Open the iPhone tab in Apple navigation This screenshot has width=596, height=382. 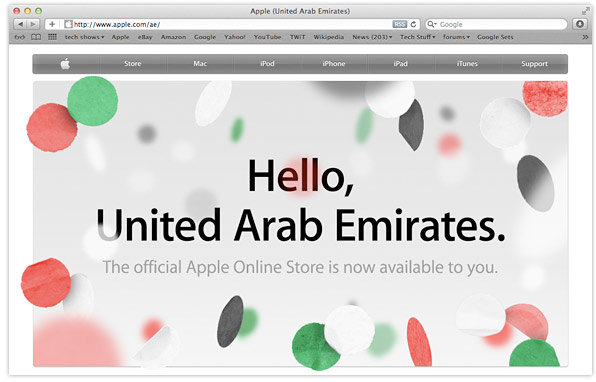334,64
